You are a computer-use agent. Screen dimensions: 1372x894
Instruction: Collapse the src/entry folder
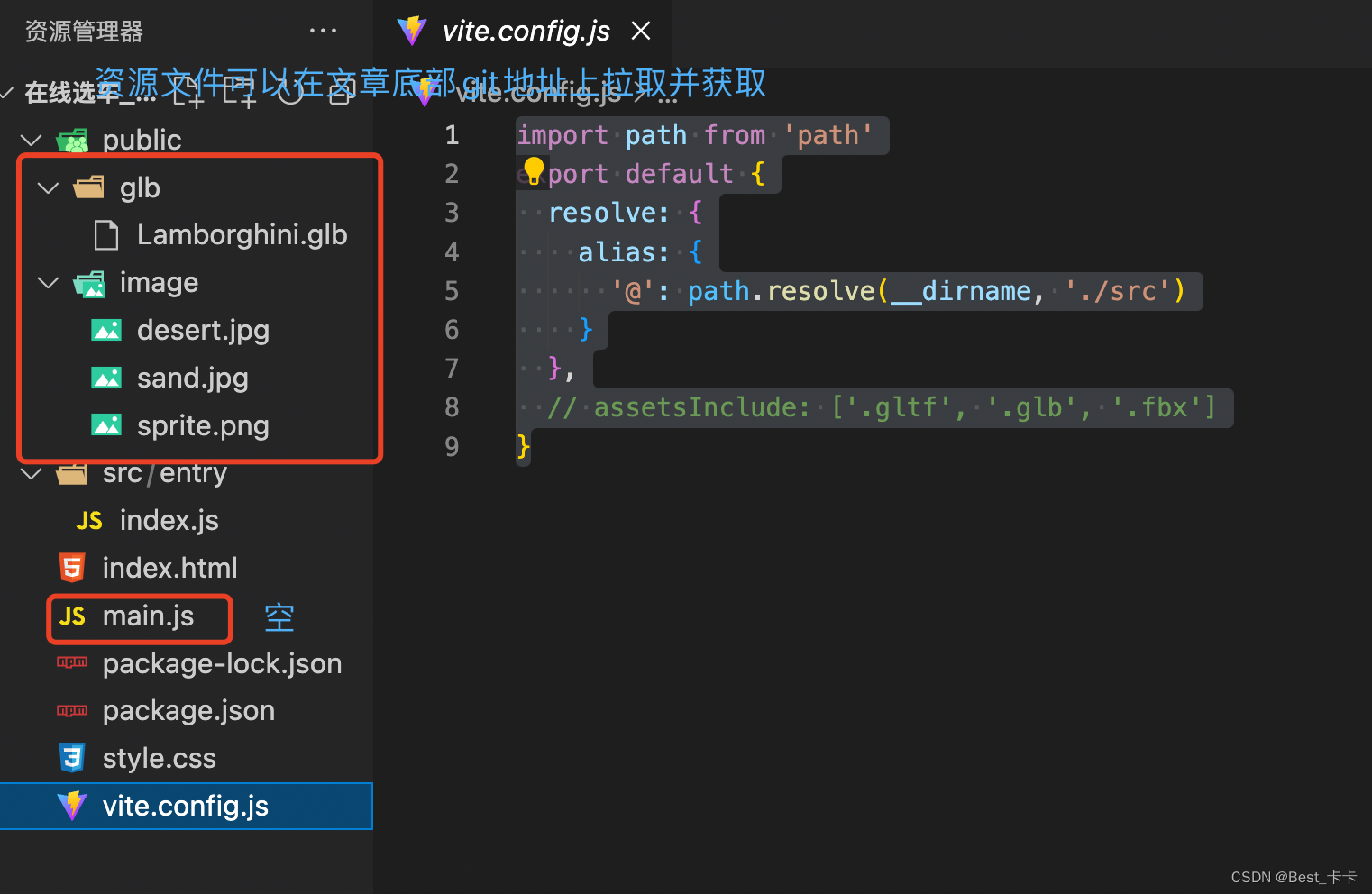(31, 473)
